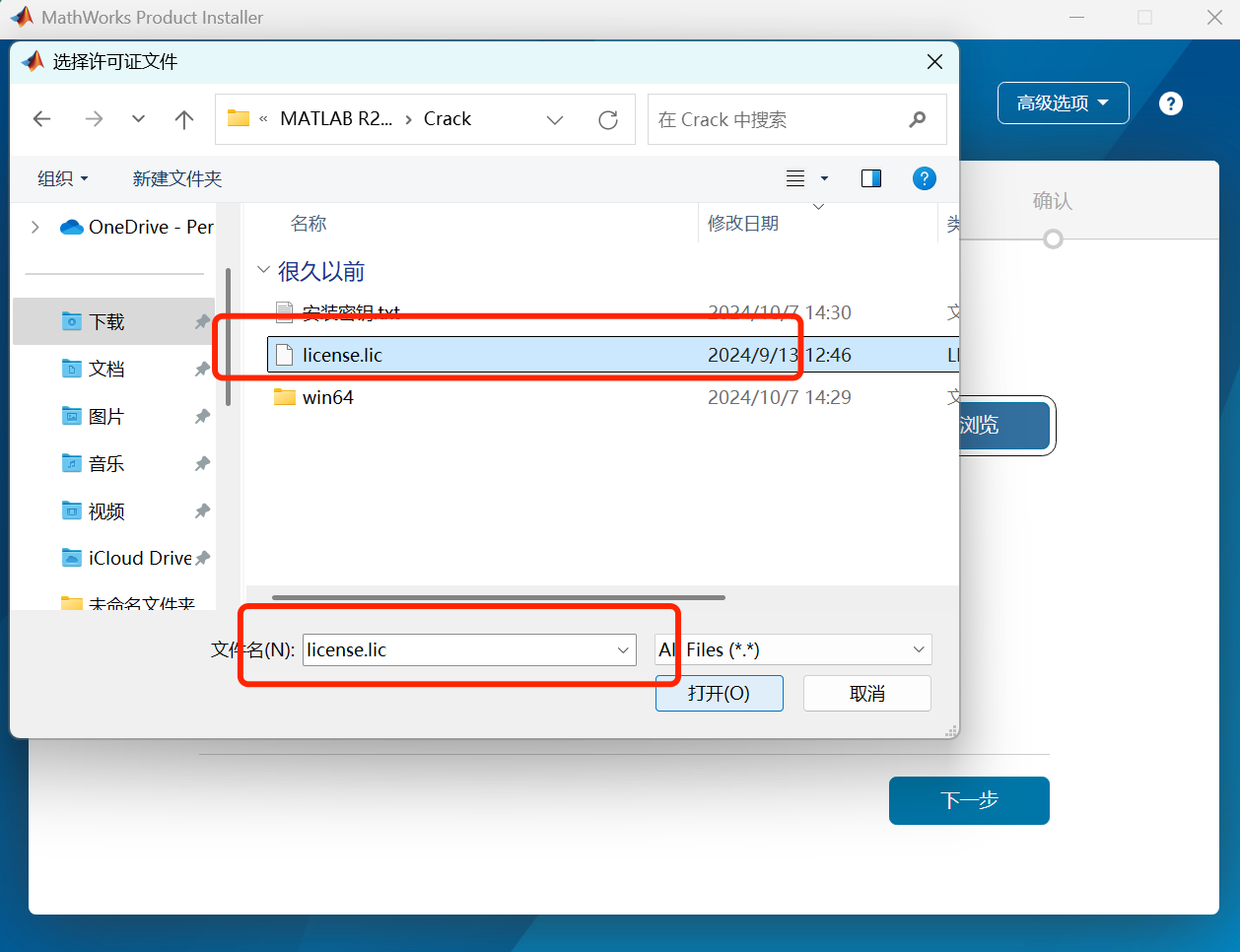The width and height of the screenshot is (1240, 952).
Task: Click pin icon next to 视频
Action: (202, 510)
